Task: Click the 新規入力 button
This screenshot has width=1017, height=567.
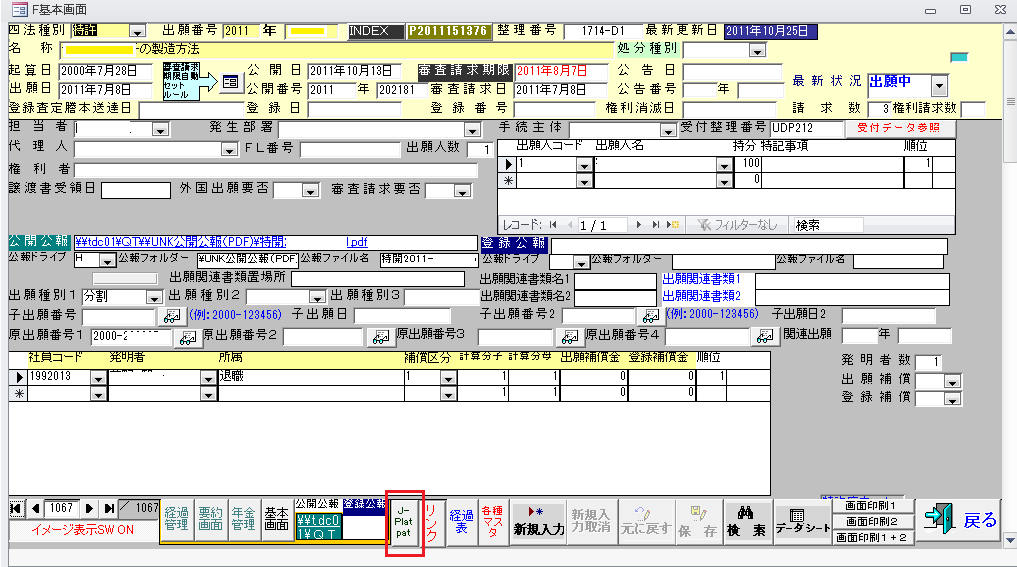Action: pos(539,520)
